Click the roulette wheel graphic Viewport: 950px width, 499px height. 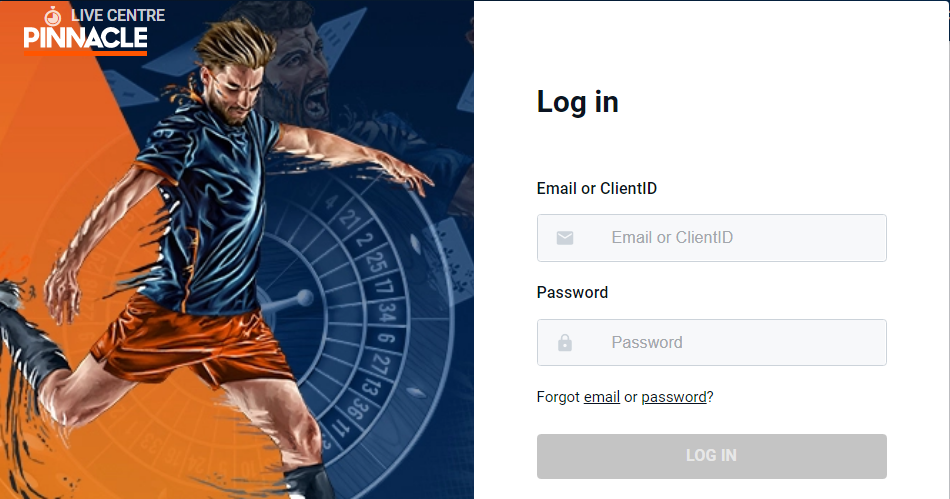point(339,315)
